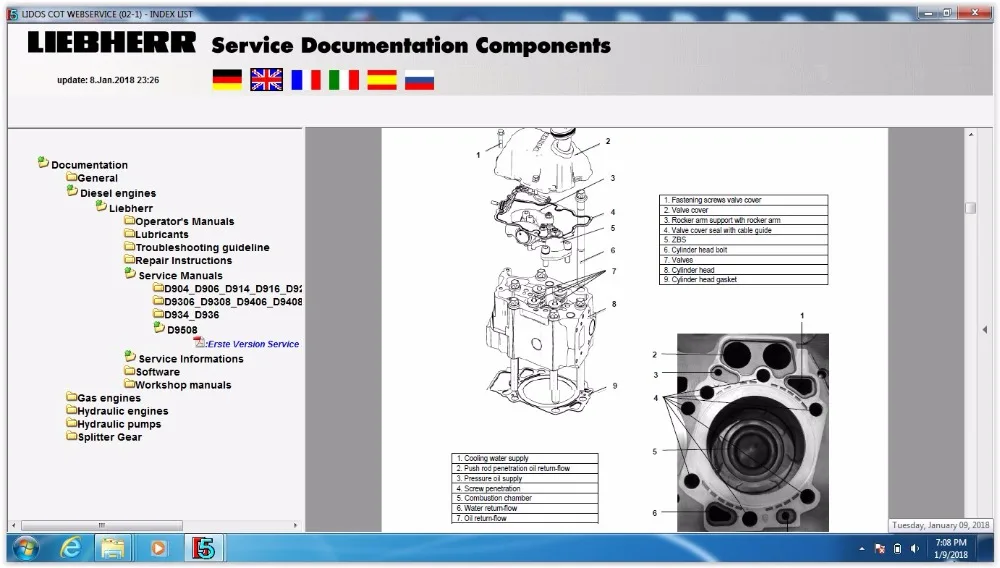The image size is (1000, 568).
Task: Click the Troubleshooting guideline folder icon
Action: click(129, 247)
